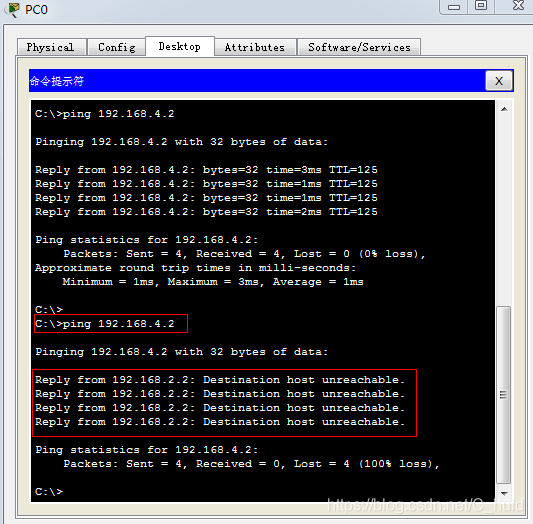Click the first 'ping 192.168.4.2' command line

coord(105,113)
